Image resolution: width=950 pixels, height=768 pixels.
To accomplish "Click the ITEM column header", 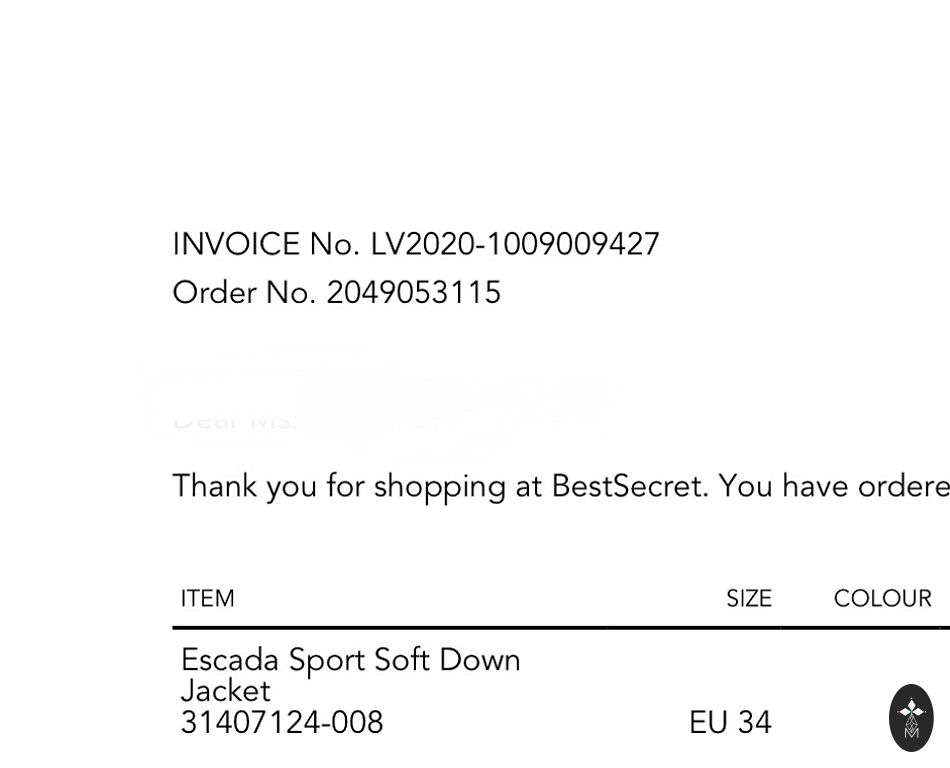I will [x=207, y=599].
